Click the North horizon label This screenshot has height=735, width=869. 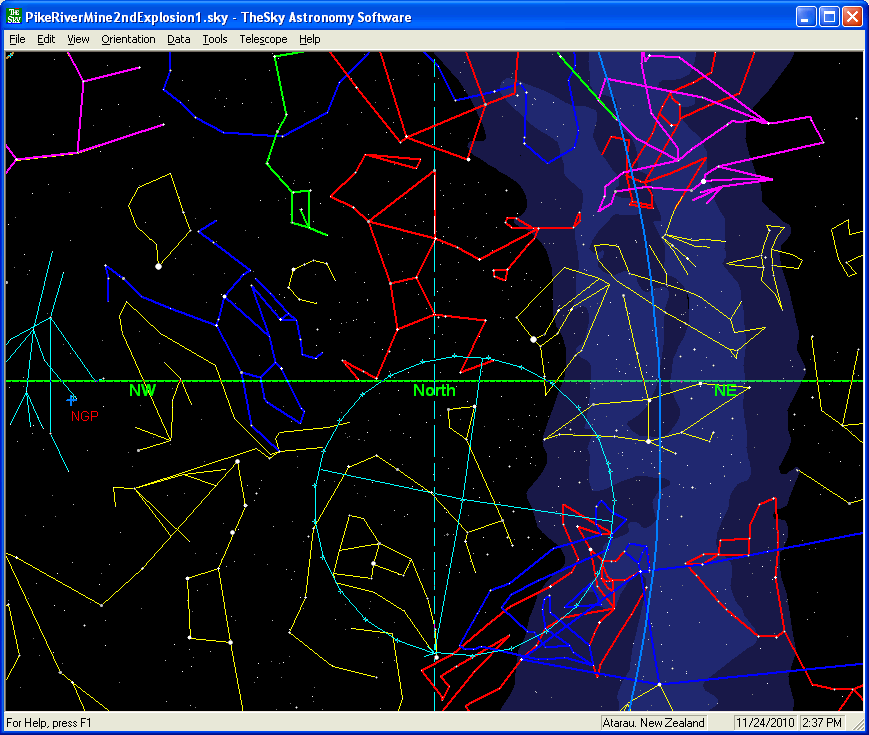point(434,391)
